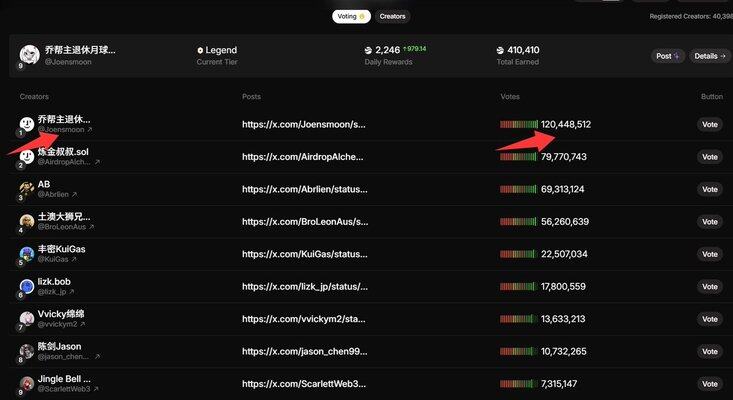Click the KuiGas creator avatar
Viewport: 733px width, 400px height.
[x=26, y=254]
